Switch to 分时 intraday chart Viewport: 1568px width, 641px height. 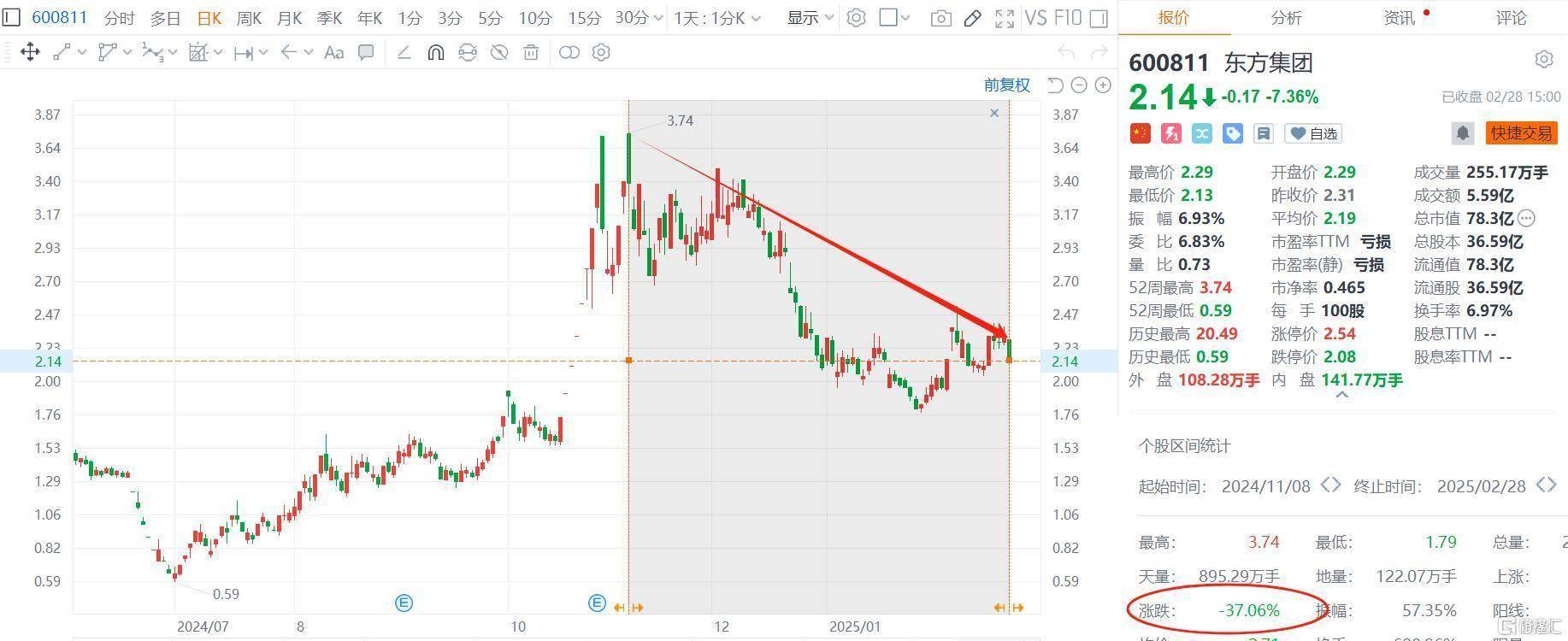click(119, 18)
